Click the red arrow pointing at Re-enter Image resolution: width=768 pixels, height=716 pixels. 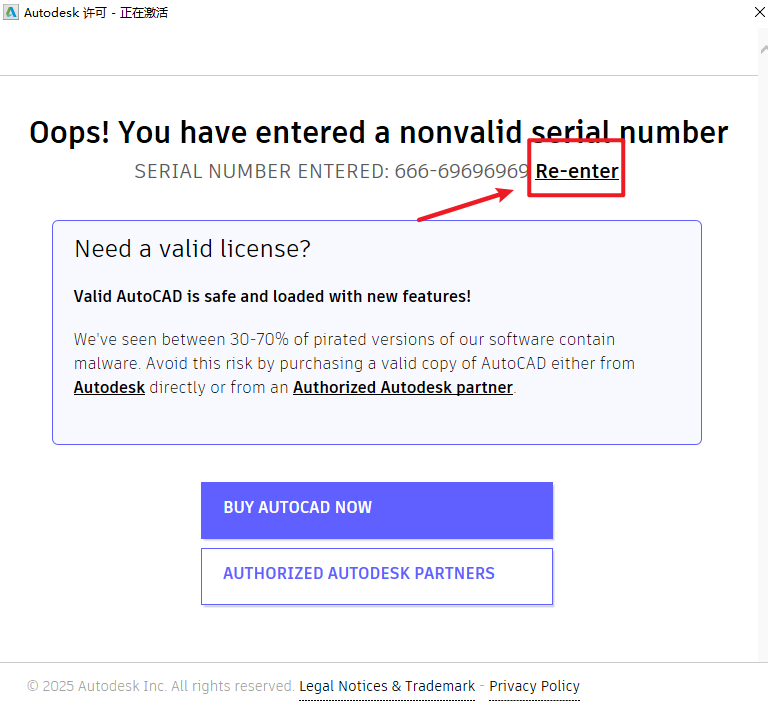tap(472, 203)
